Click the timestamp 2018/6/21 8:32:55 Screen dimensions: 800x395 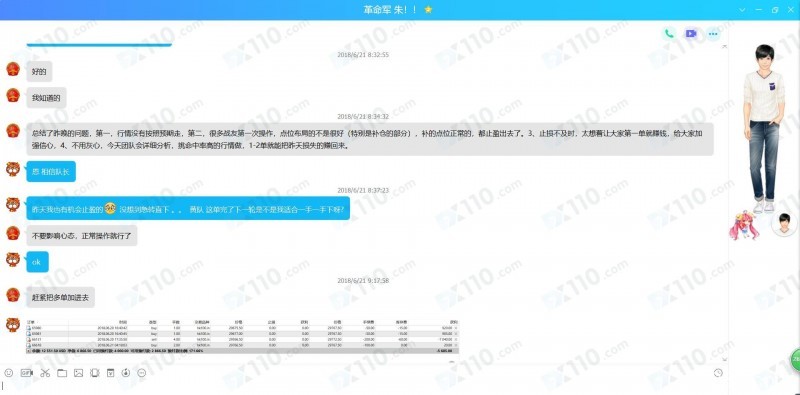point(363,55)
